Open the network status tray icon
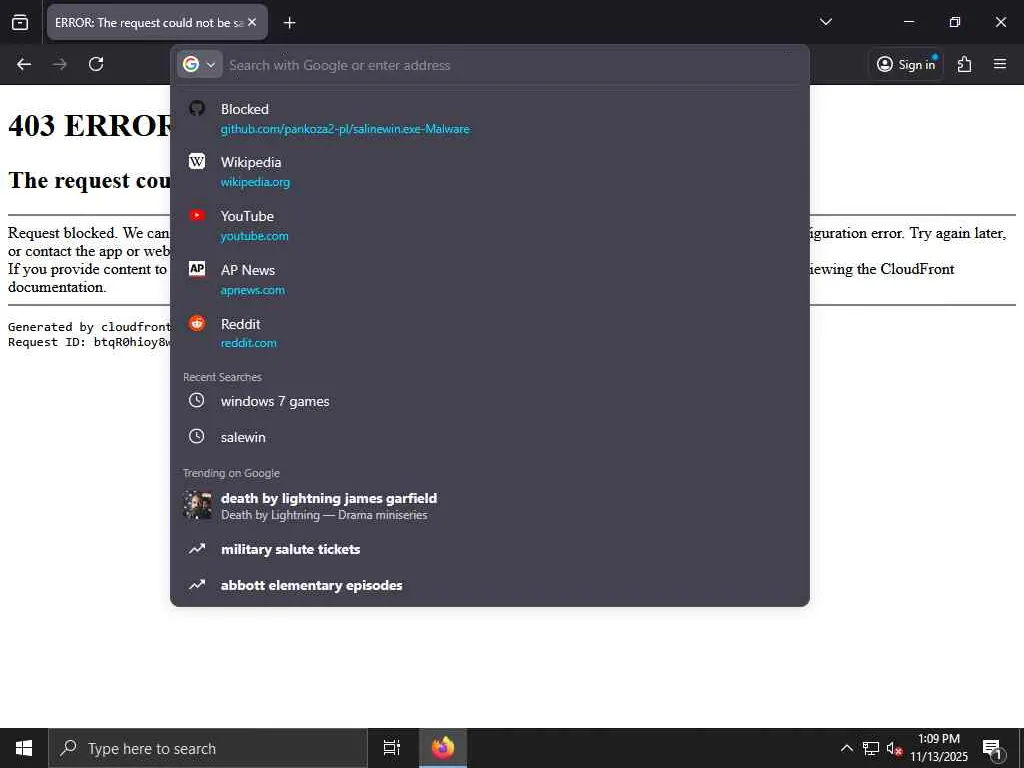 pyautogui.click(x=871, y=748)
